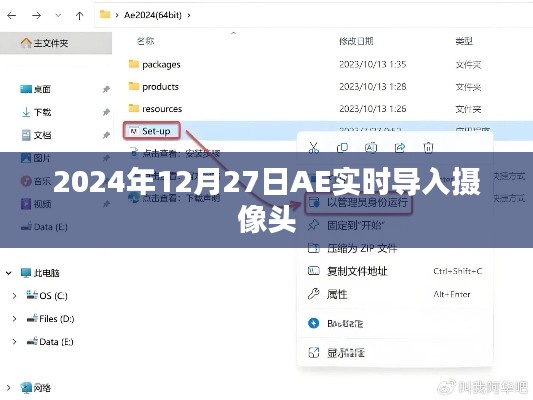Open the 主文件夹 home item

point(56,43)
